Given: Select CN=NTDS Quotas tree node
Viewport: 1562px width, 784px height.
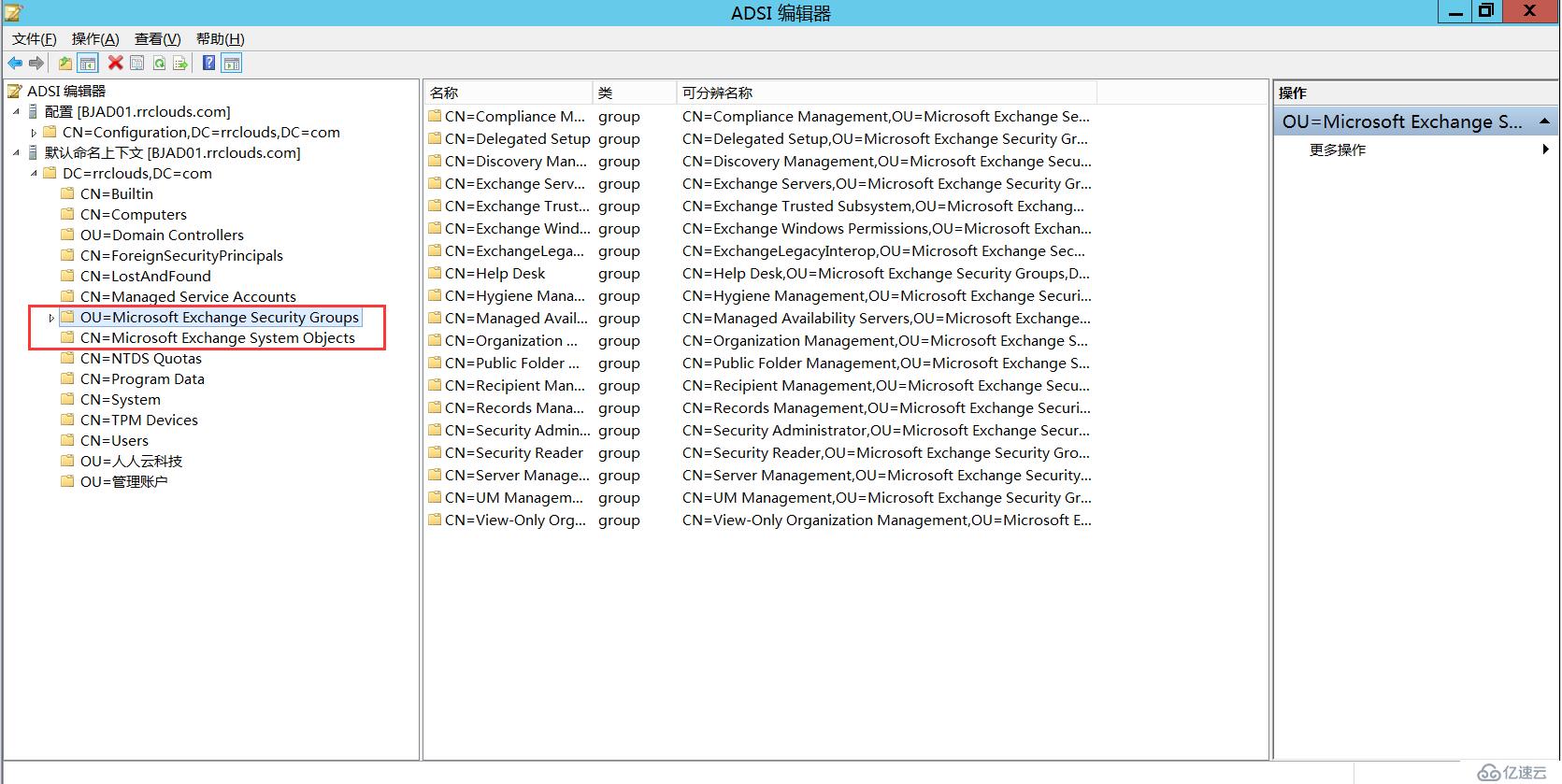Looking at the screenshot, I should pos(141,358).
